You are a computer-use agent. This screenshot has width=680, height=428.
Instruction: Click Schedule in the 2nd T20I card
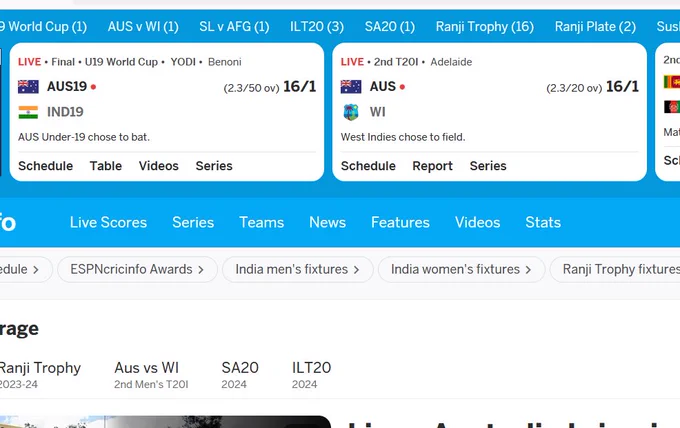pyautogui.click(x=368, y=166)
